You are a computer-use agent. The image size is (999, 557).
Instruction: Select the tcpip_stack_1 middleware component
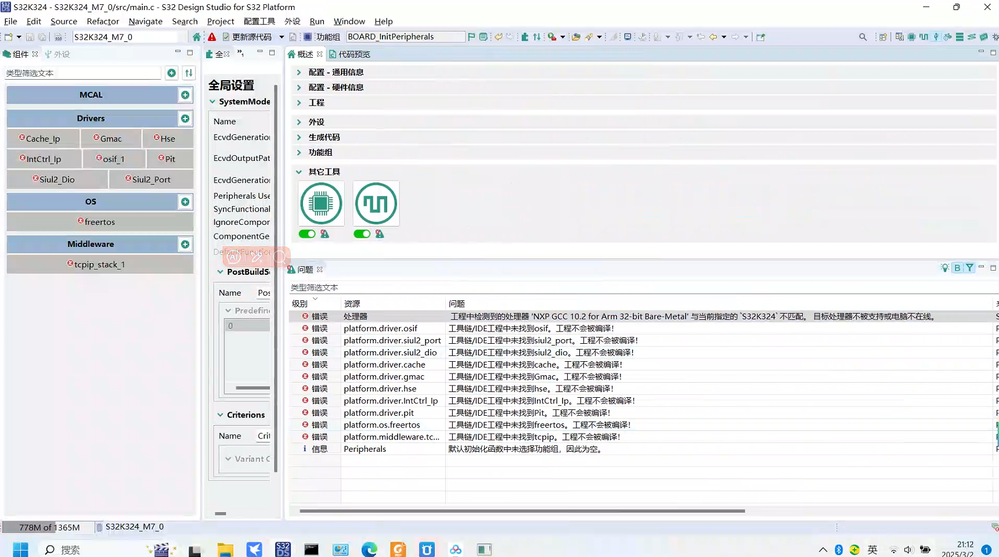[x=100, y=264]
